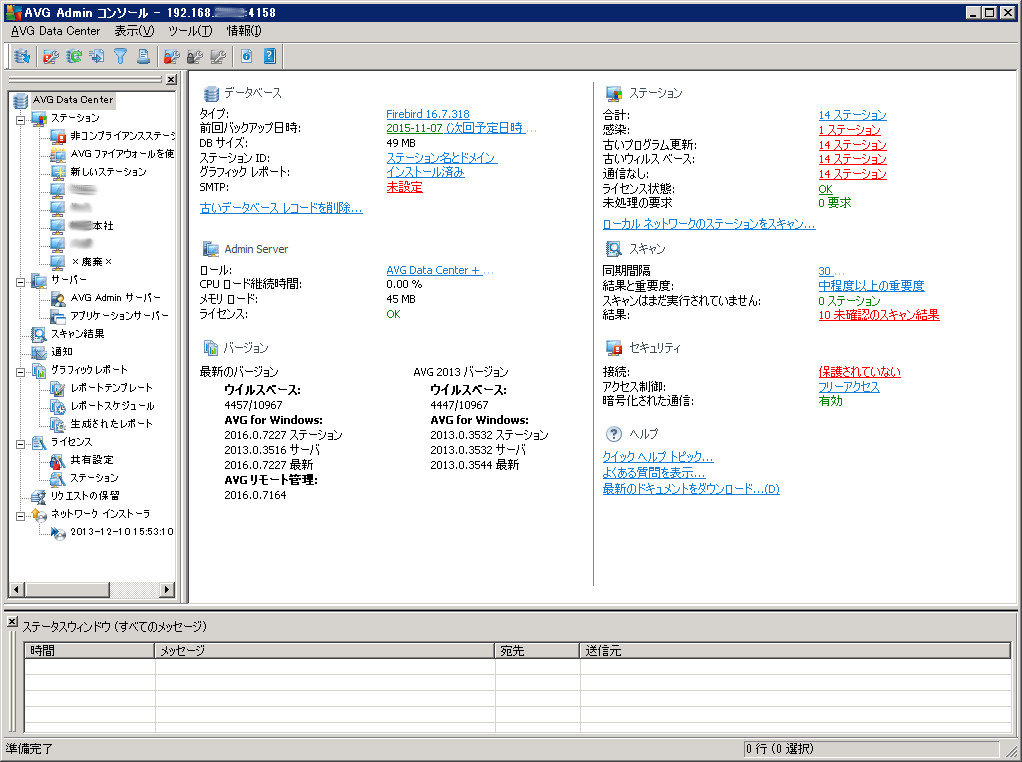Image resolution: width=1022 pixels, height=762 pixels.
Task: Collapse the ライセンス tree node
Action: pos(20,444)
